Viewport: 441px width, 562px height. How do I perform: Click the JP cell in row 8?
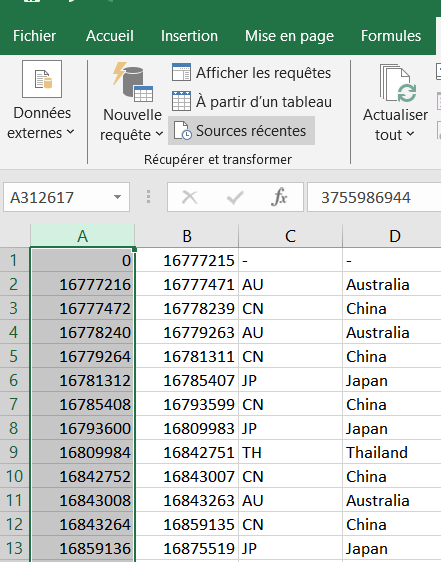290,428
